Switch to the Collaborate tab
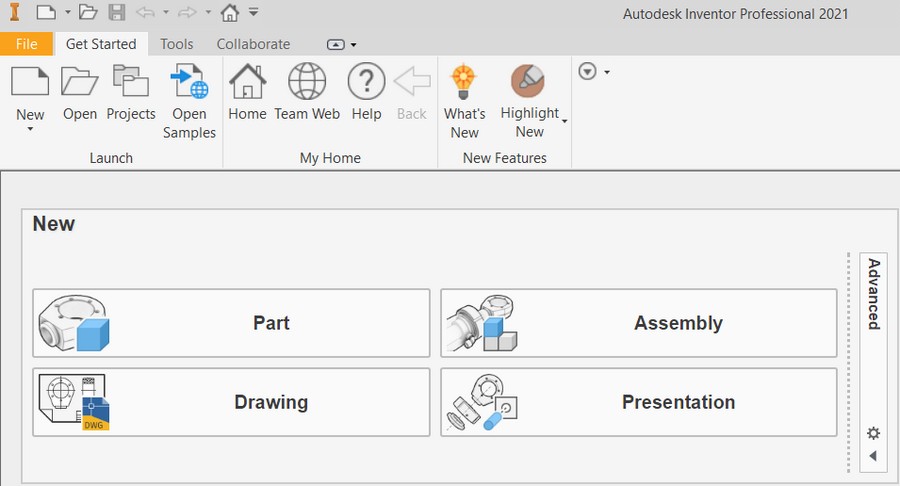 point(253,44)
